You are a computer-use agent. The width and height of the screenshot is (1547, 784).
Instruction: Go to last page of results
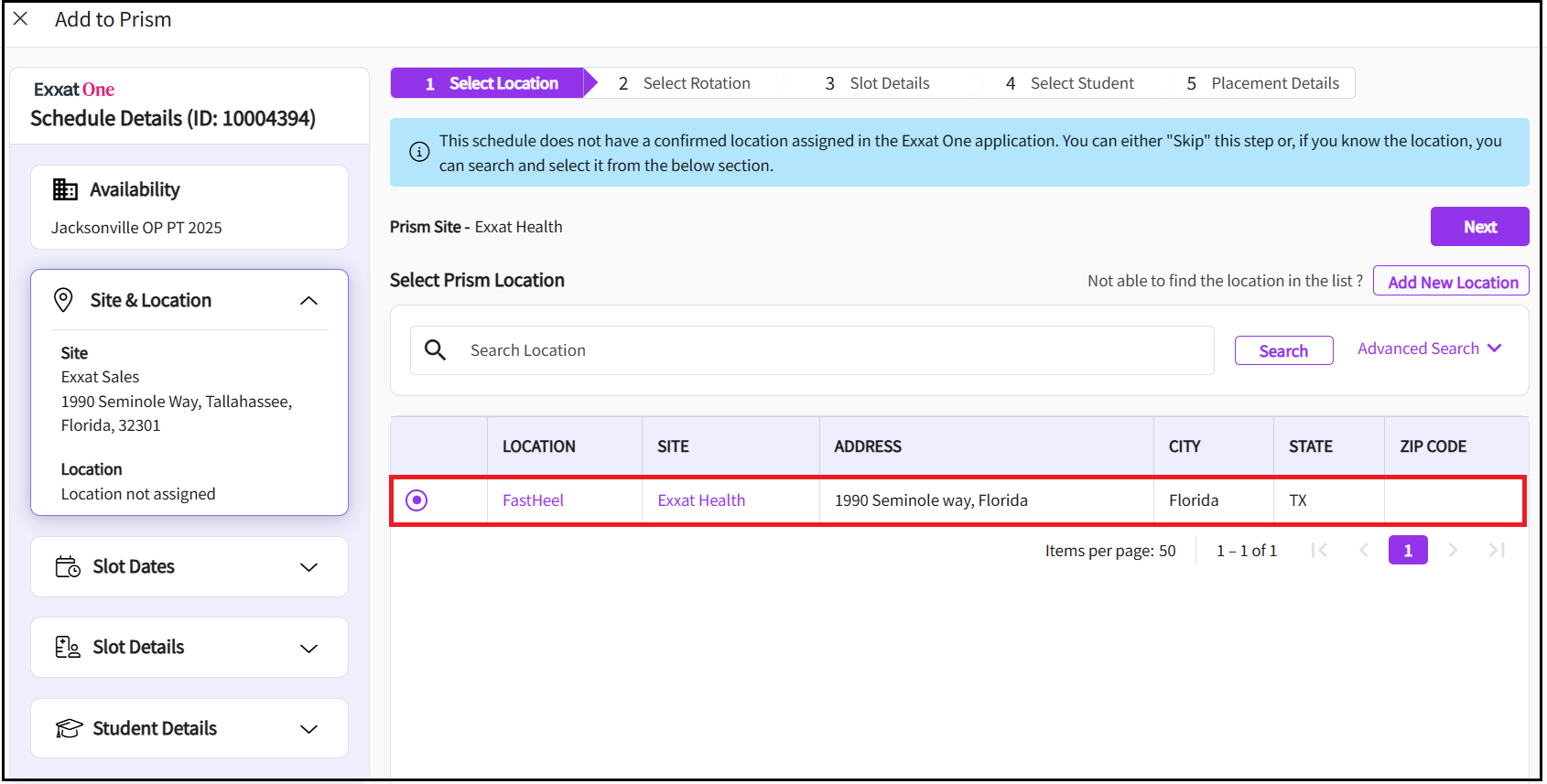tap(1497, 550)
